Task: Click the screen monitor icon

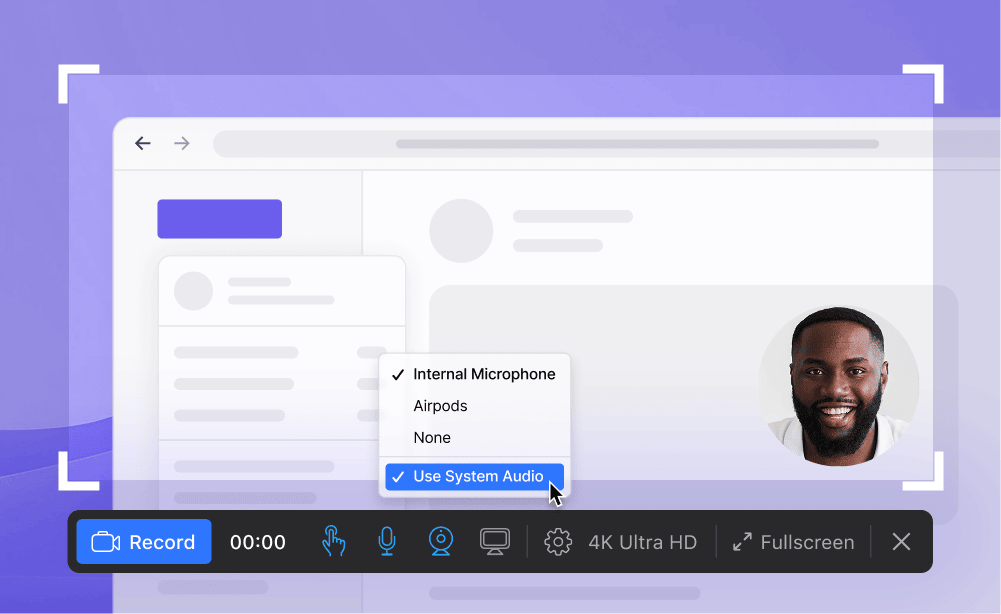Action: tap(494, 542)
